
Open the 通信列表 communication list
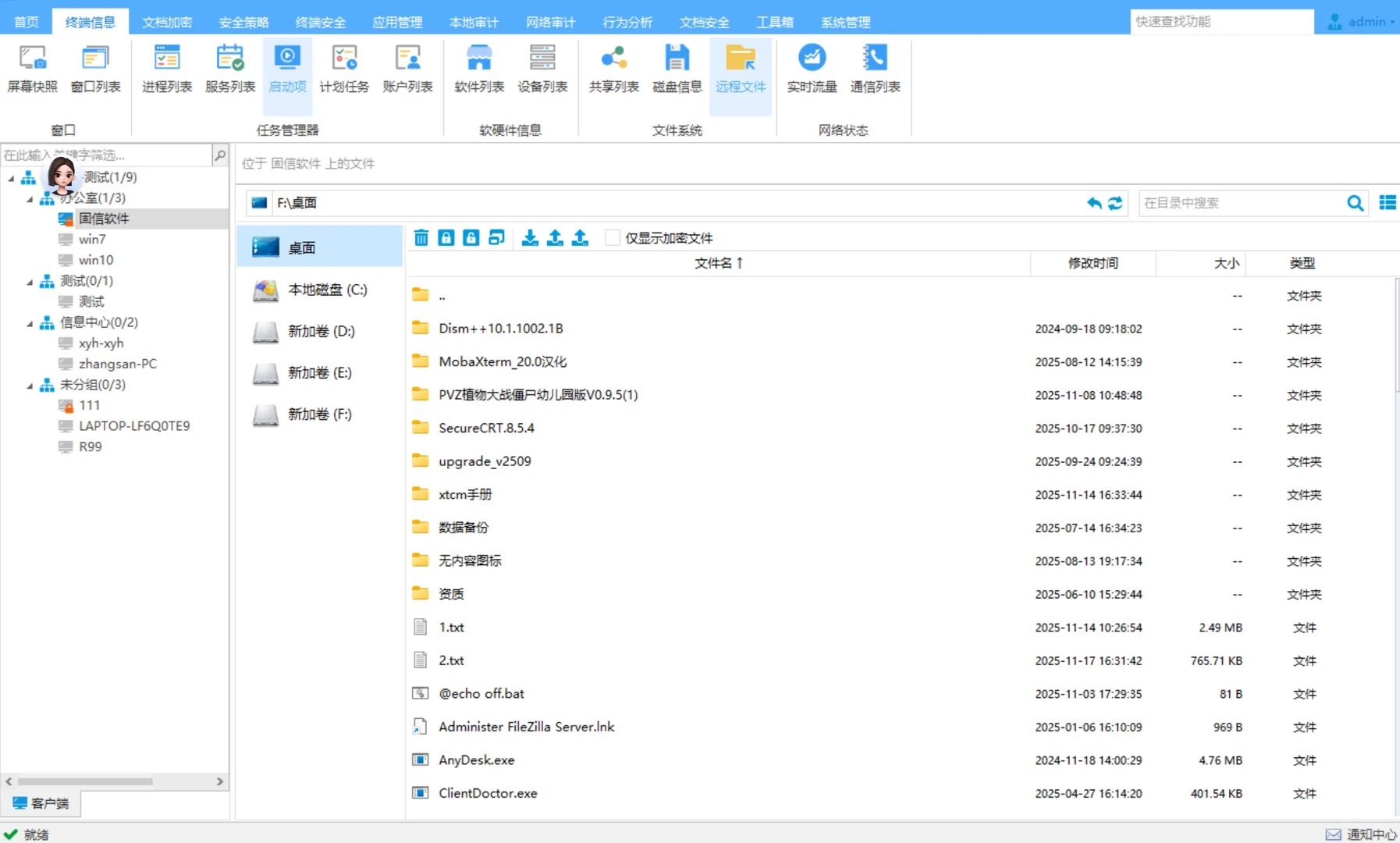pyautogui.click(x=875, y=69)
